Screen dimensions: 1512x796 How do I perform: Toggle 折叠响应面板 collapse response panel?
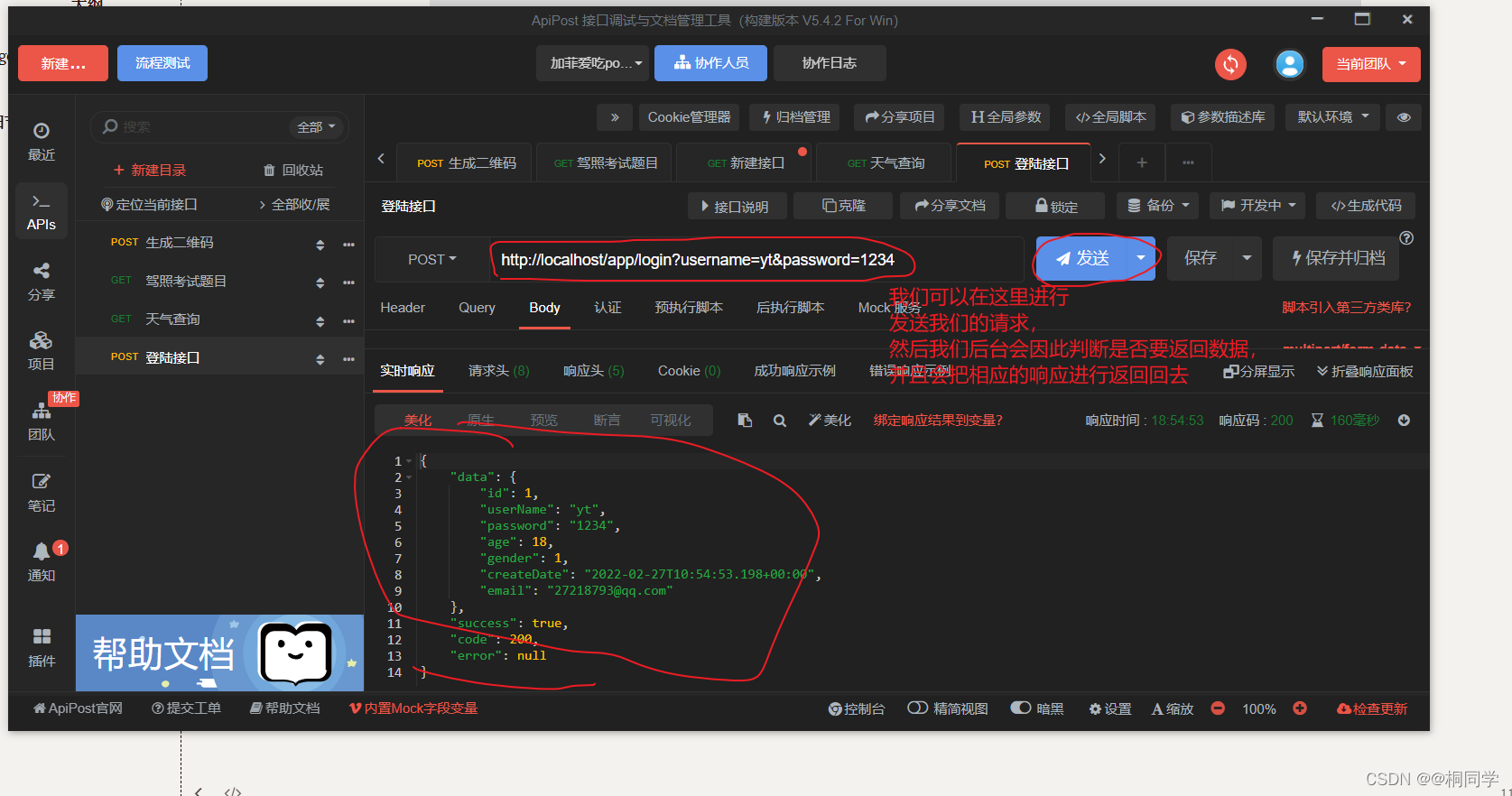point(1365,372)
